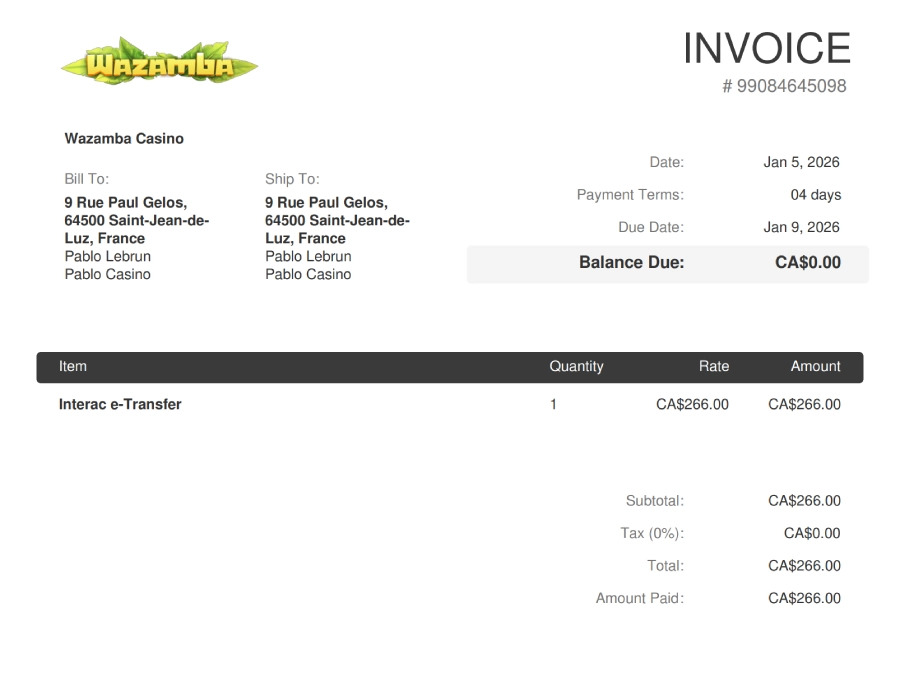
Task: Select the Interac e-Transfer line item
Action: click(x=120, y=405)
